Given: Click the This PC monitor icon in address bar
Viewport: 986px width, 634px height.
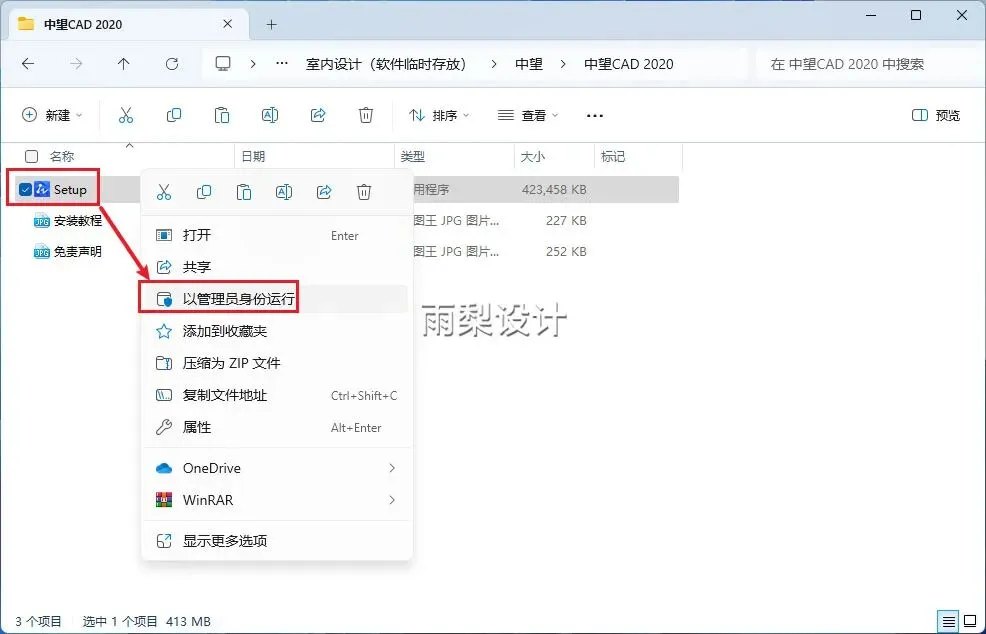Looking at the screenshot, I should (x=223, y=64).
